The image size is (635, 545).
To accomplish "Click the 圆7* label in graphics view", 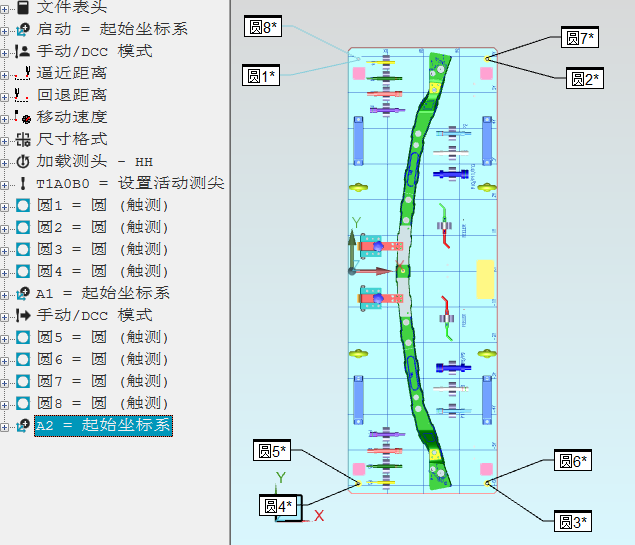I will pos(580,38).
